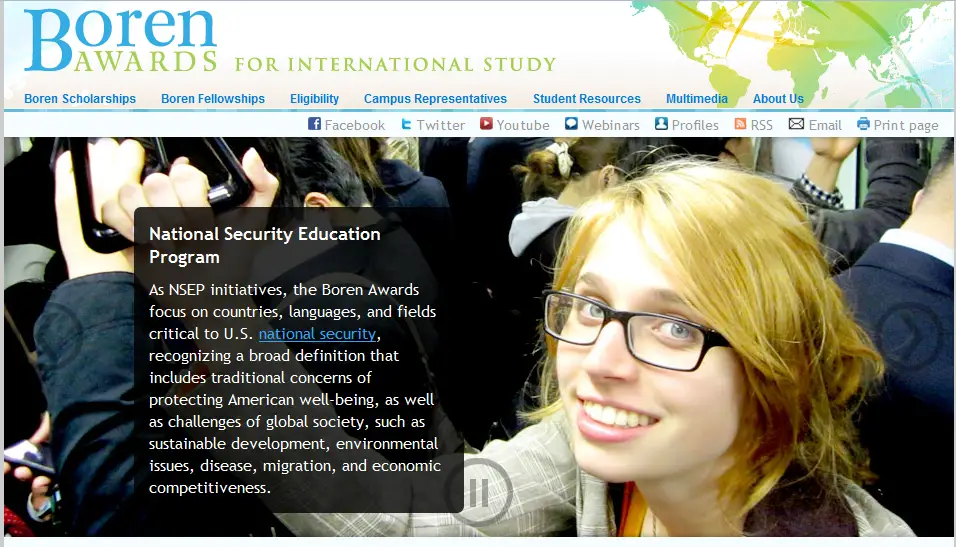Click the Boren Awards logo

click(x=121, y=40)
